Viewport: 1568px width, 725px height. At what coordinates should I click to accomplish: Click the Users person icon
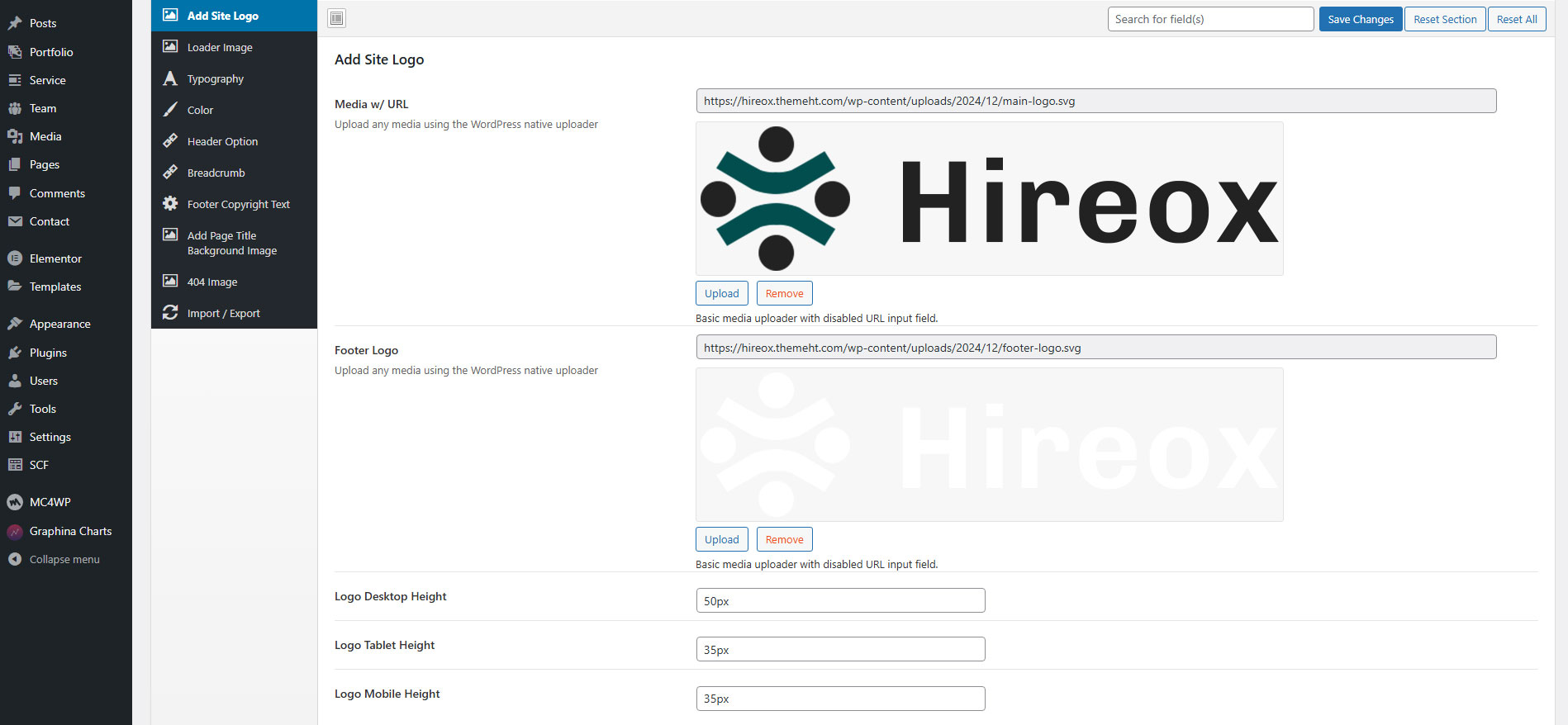(15, 381)
